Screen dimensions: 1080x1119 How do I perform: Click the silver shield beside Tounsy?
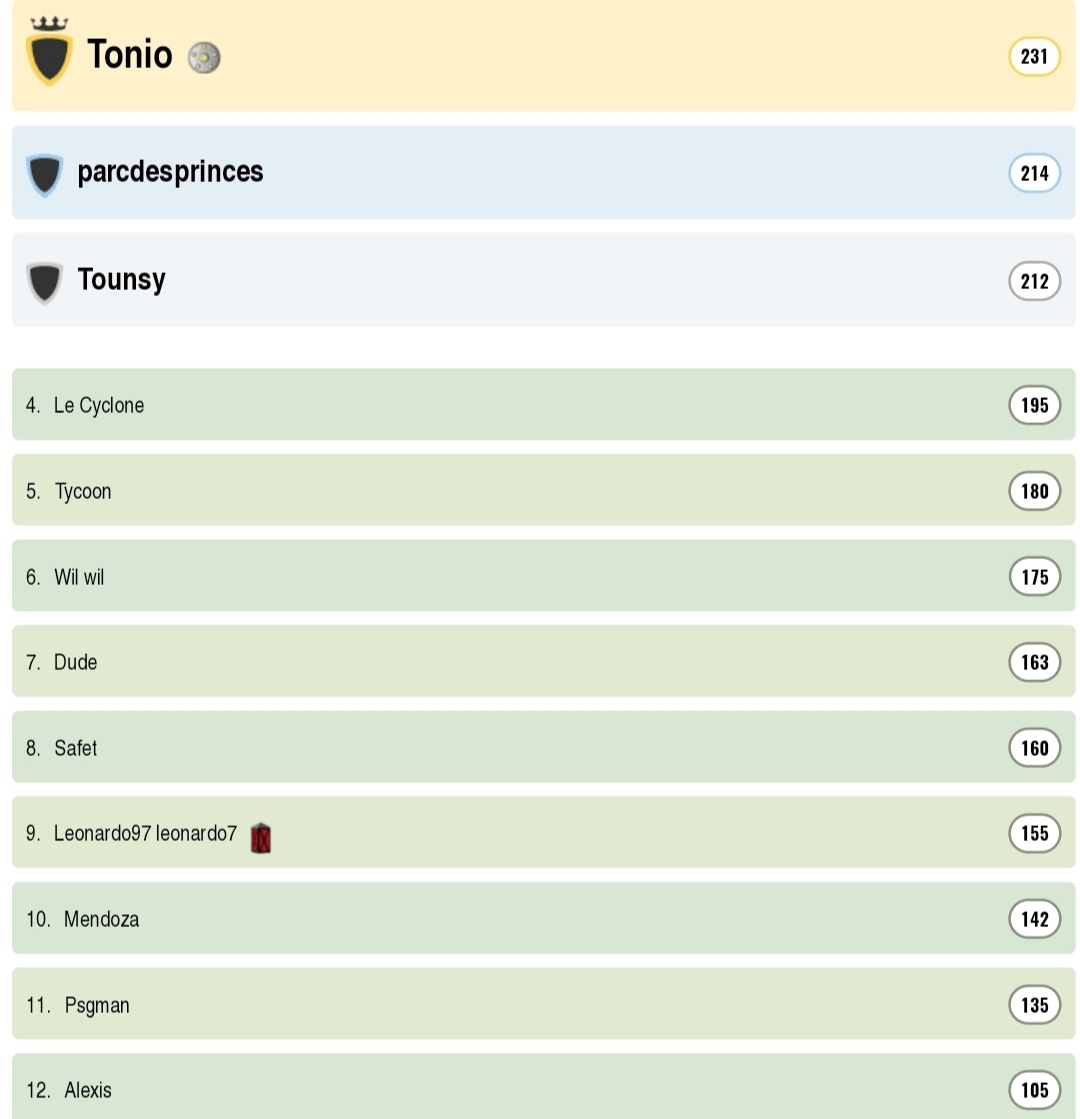[44, 283]
